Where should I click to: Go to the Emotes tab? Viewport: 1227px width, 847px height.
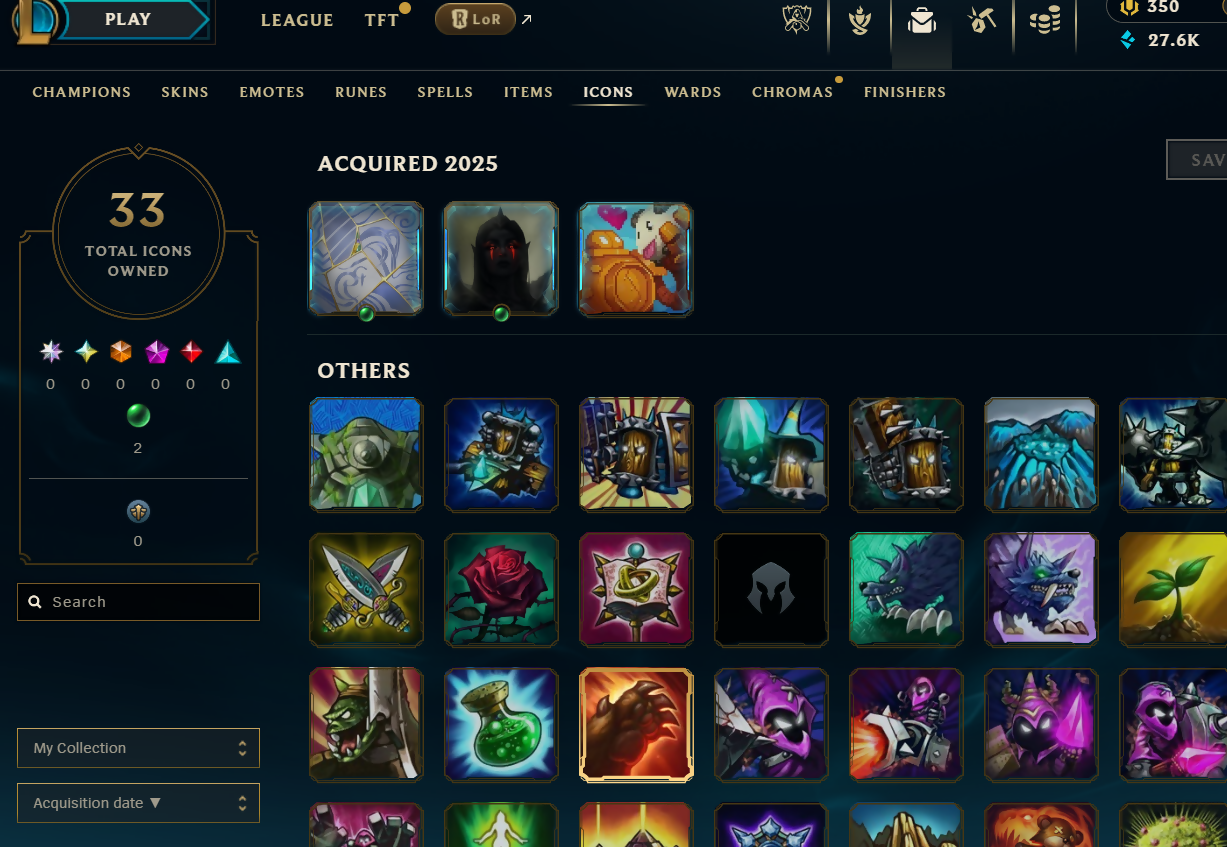coord(272,92)
